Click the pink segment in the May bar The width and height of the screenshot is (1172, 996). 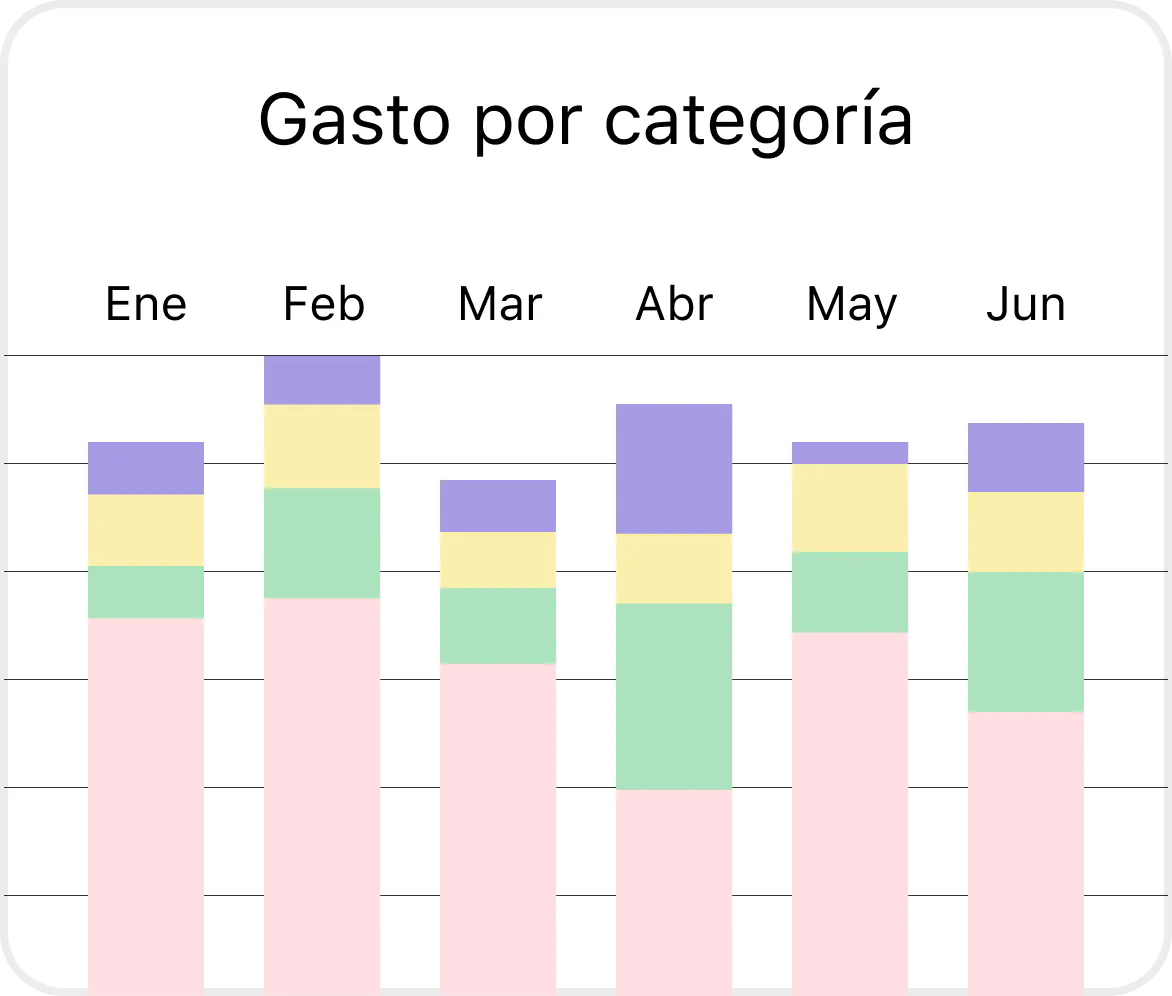[x=850, y=810]
